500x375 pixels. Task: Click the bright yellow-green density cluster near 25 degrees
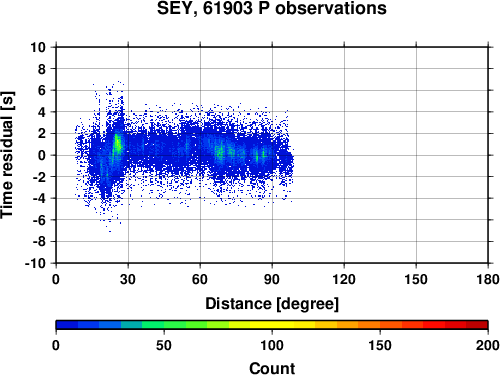pos(117,144)
